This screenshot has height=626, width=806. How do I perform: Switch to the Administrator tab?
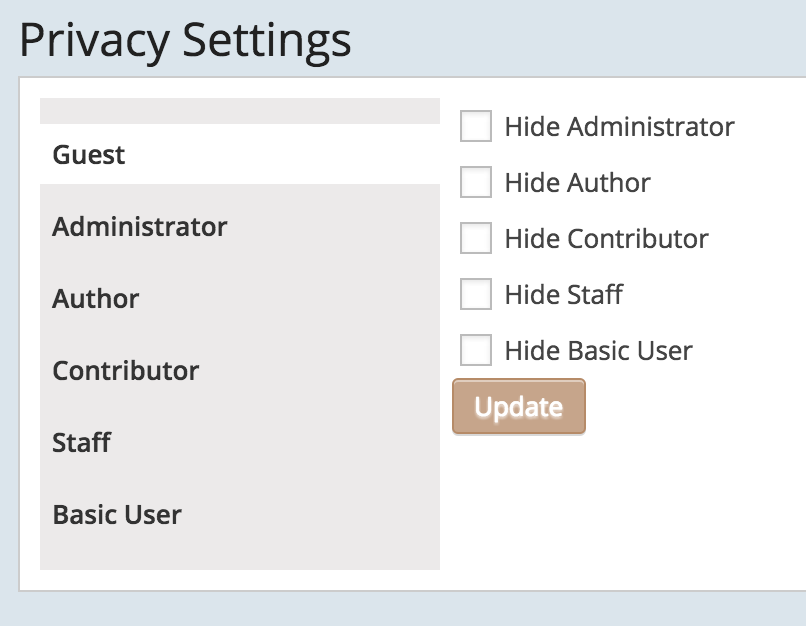(x=140, y=227)
